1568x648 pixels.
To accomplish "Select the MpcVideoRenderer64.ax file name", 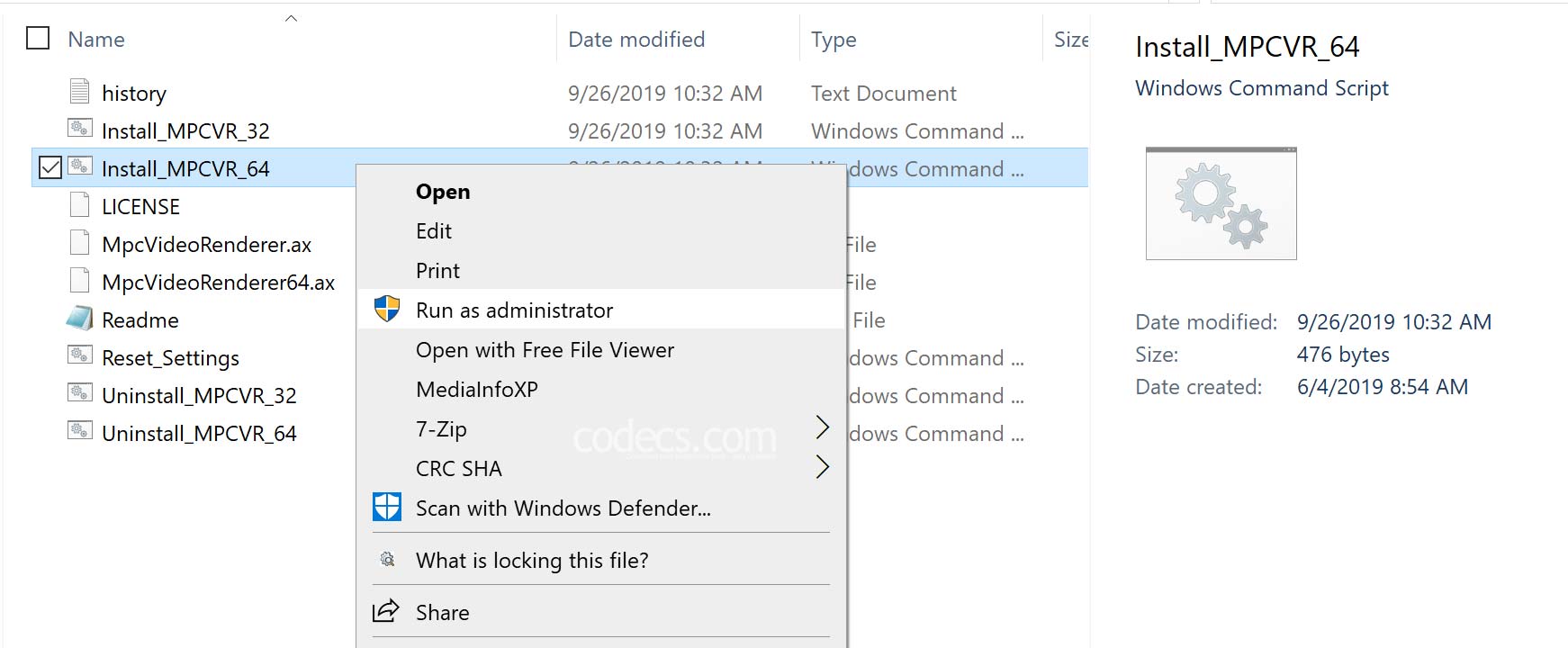I will coord(218,283).
